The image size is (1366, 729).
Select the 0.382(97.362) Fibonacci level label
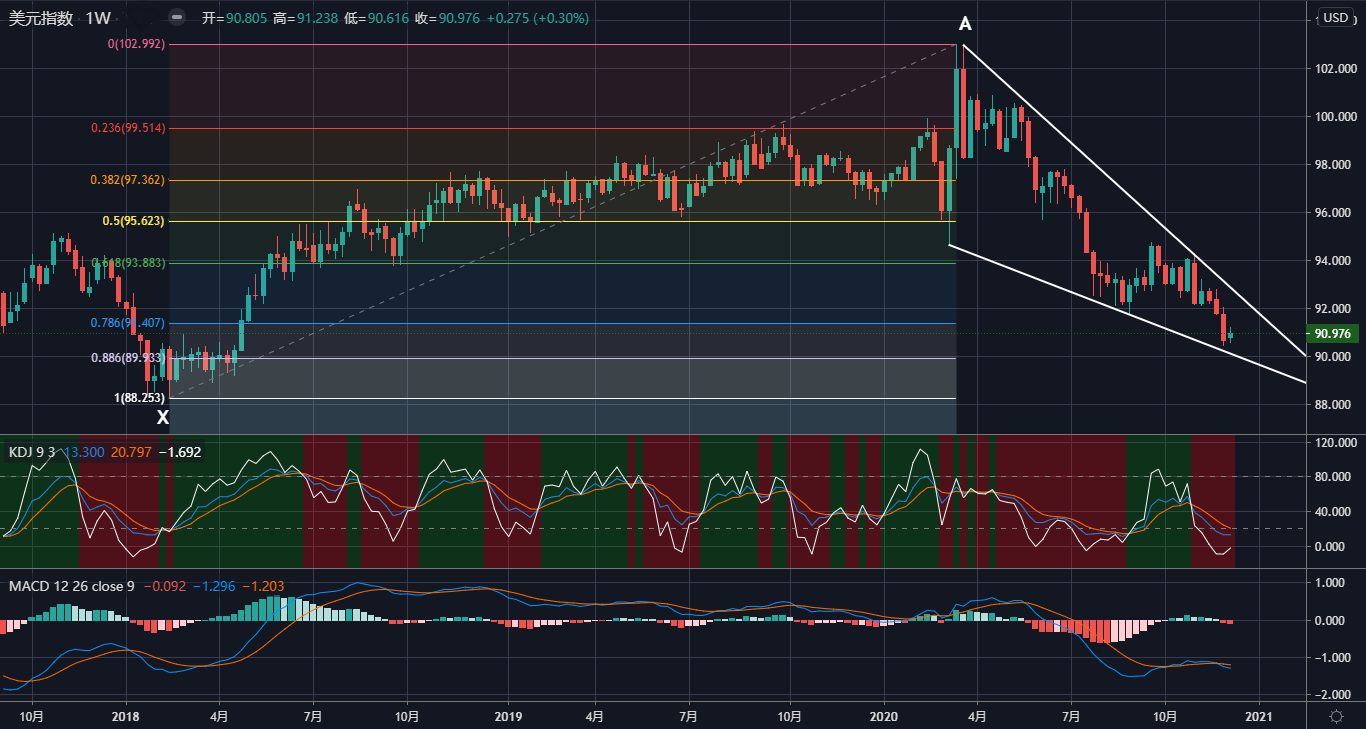128,180
